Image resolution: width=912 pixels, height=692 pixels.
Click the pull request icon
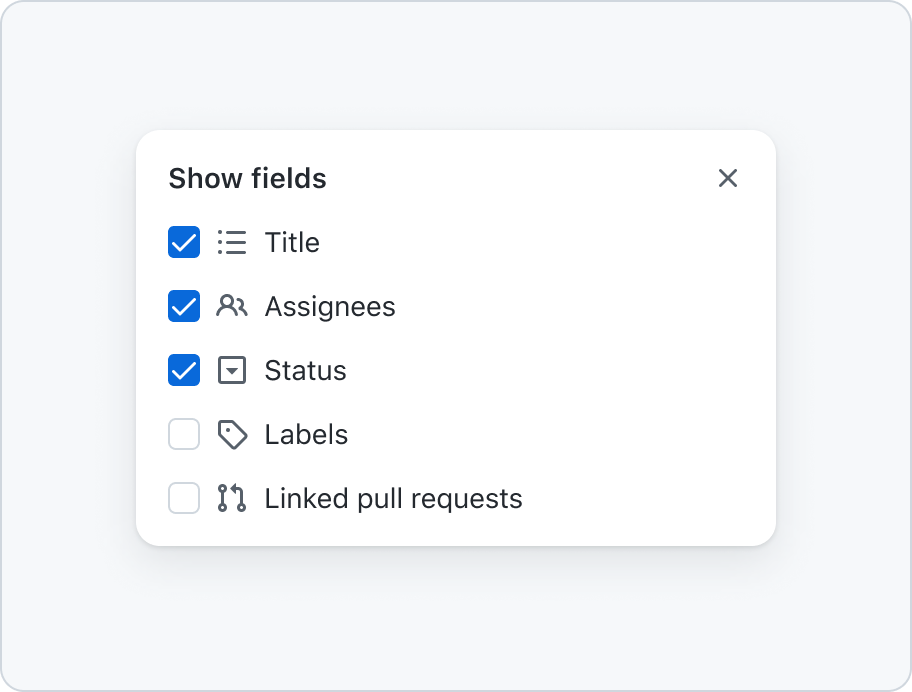point(232,498)
